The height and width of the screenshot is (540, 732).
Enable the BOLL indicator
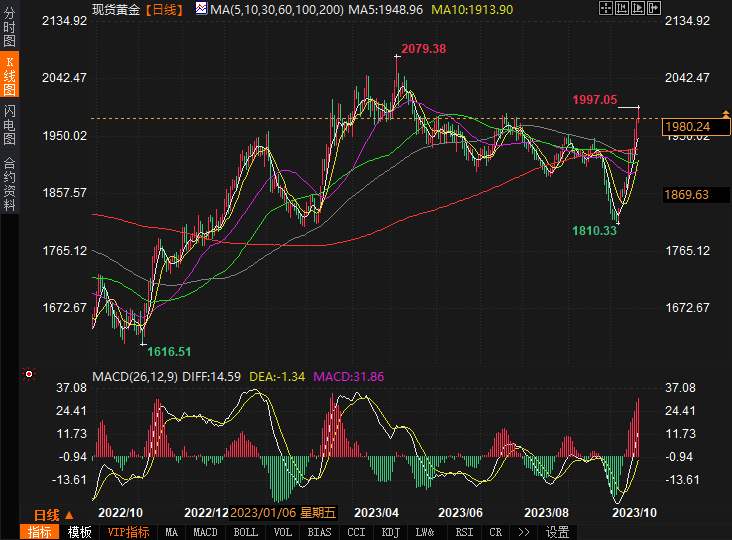245,532
